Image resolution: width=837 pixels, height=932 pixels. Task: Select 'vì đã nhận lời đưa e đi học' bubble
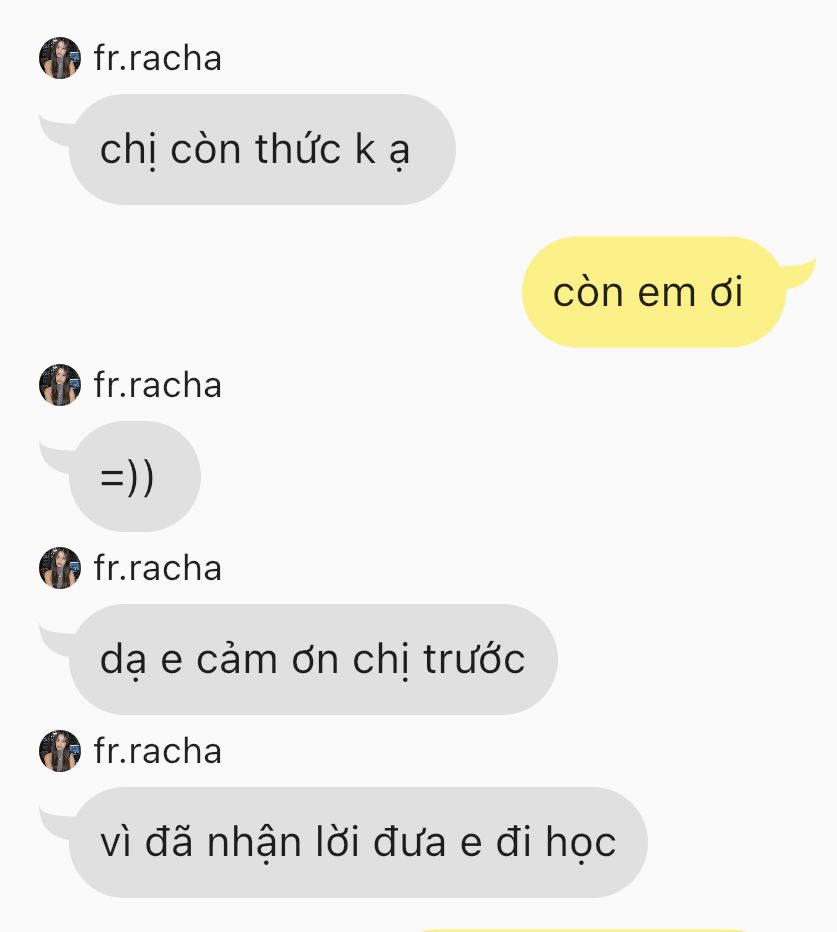pos(358,842)
